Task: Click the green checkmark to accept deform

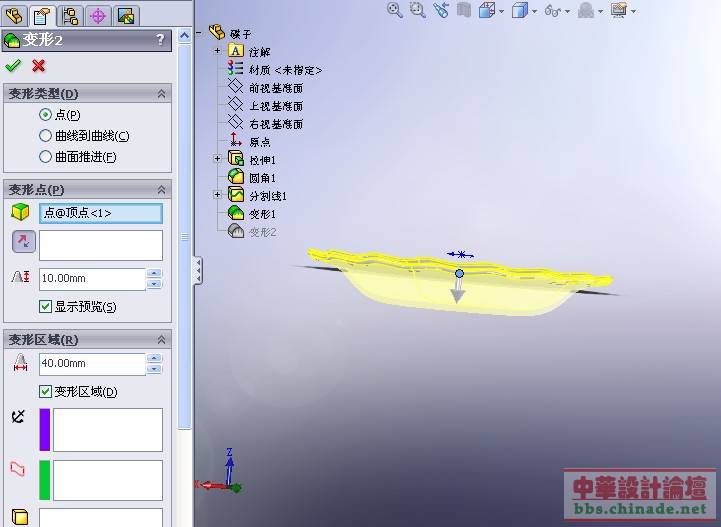Action: (x=13, y=66)
